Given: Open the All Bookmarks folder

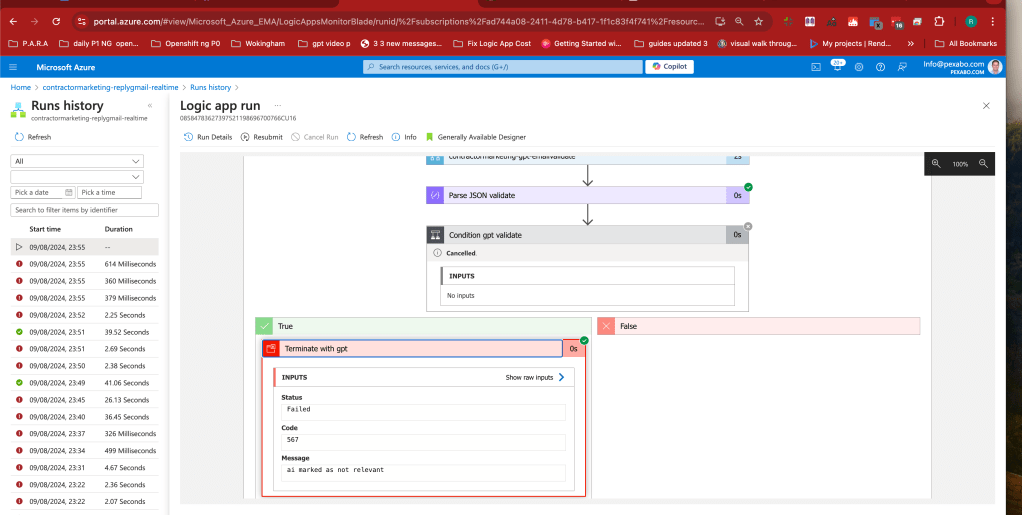Looking at the screenshot, I should [x=966, y=44].
